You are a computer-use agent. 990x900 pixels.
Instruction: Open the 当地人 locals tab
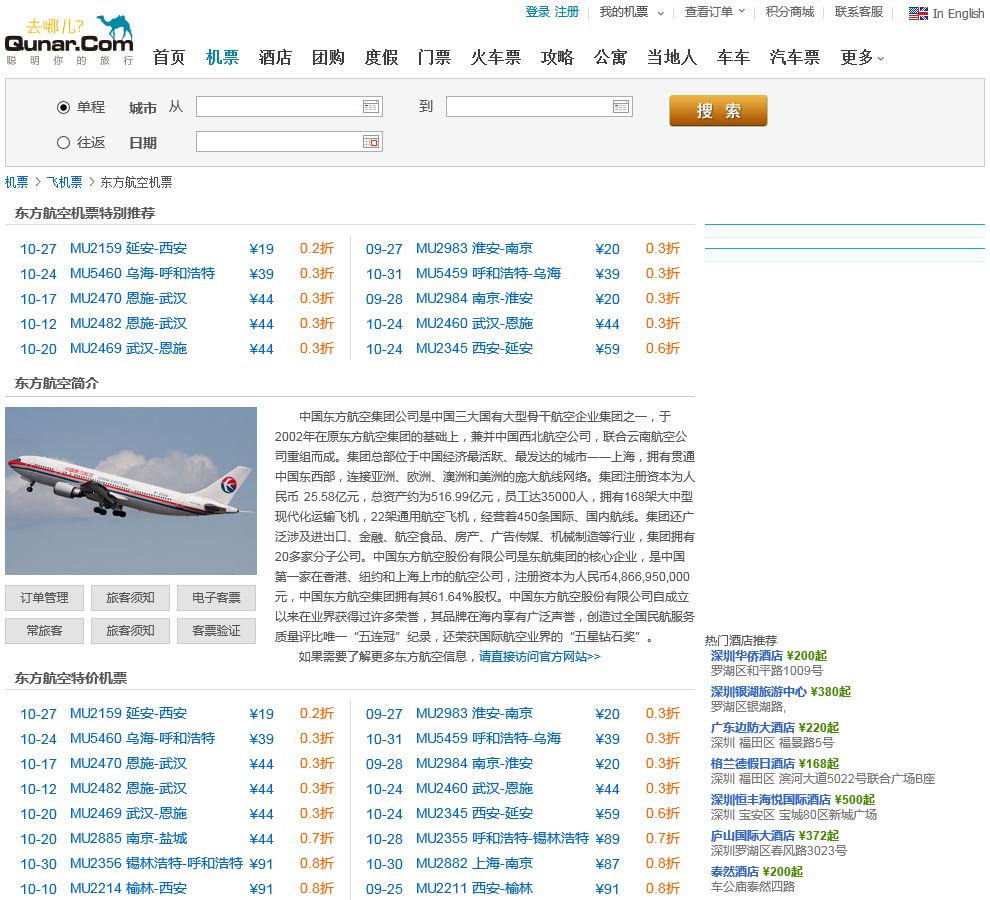coord(672,57)
